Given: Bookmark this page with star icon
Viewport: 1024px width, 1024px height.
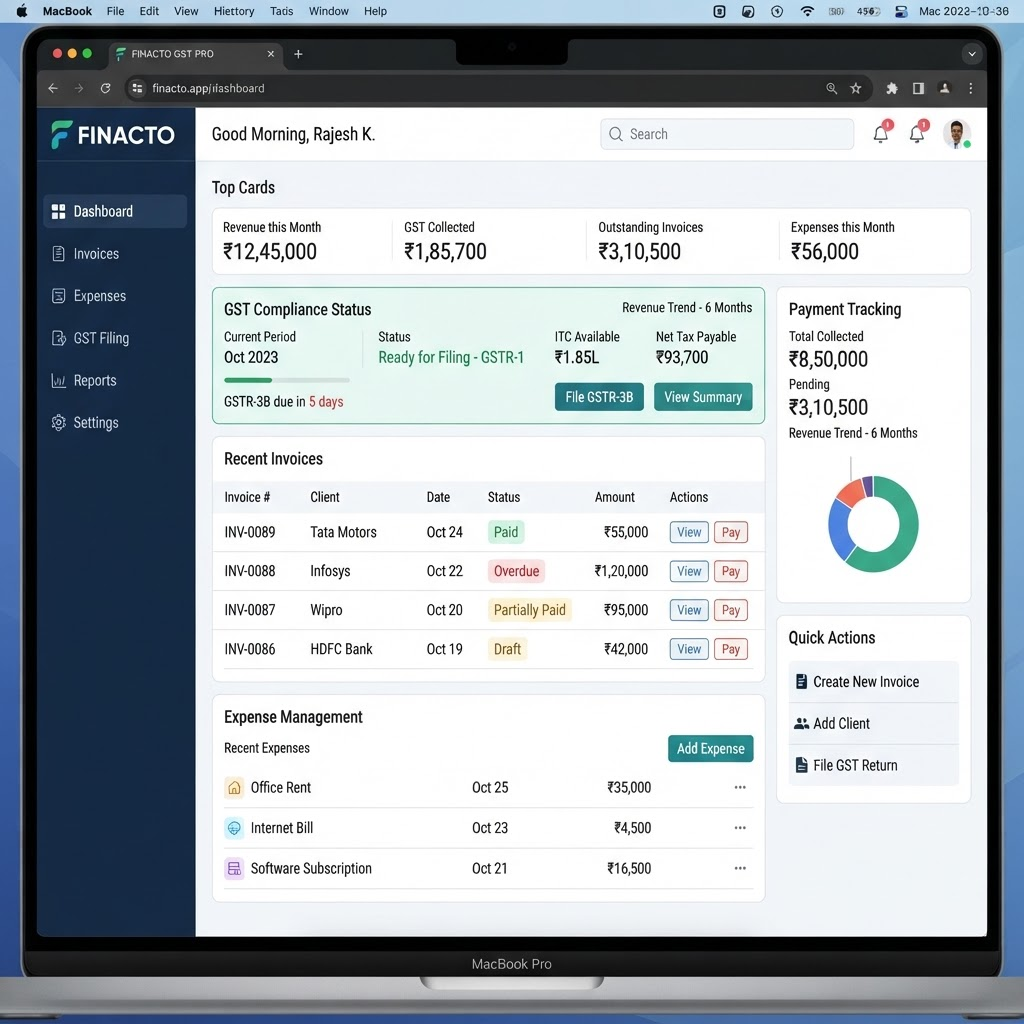Looking at the screenshot, I should (856, 88).
